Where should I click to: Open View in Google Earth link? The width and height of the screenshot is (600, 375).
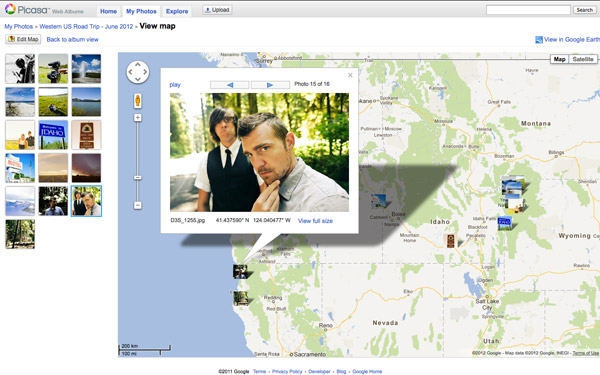coord(568,39)
